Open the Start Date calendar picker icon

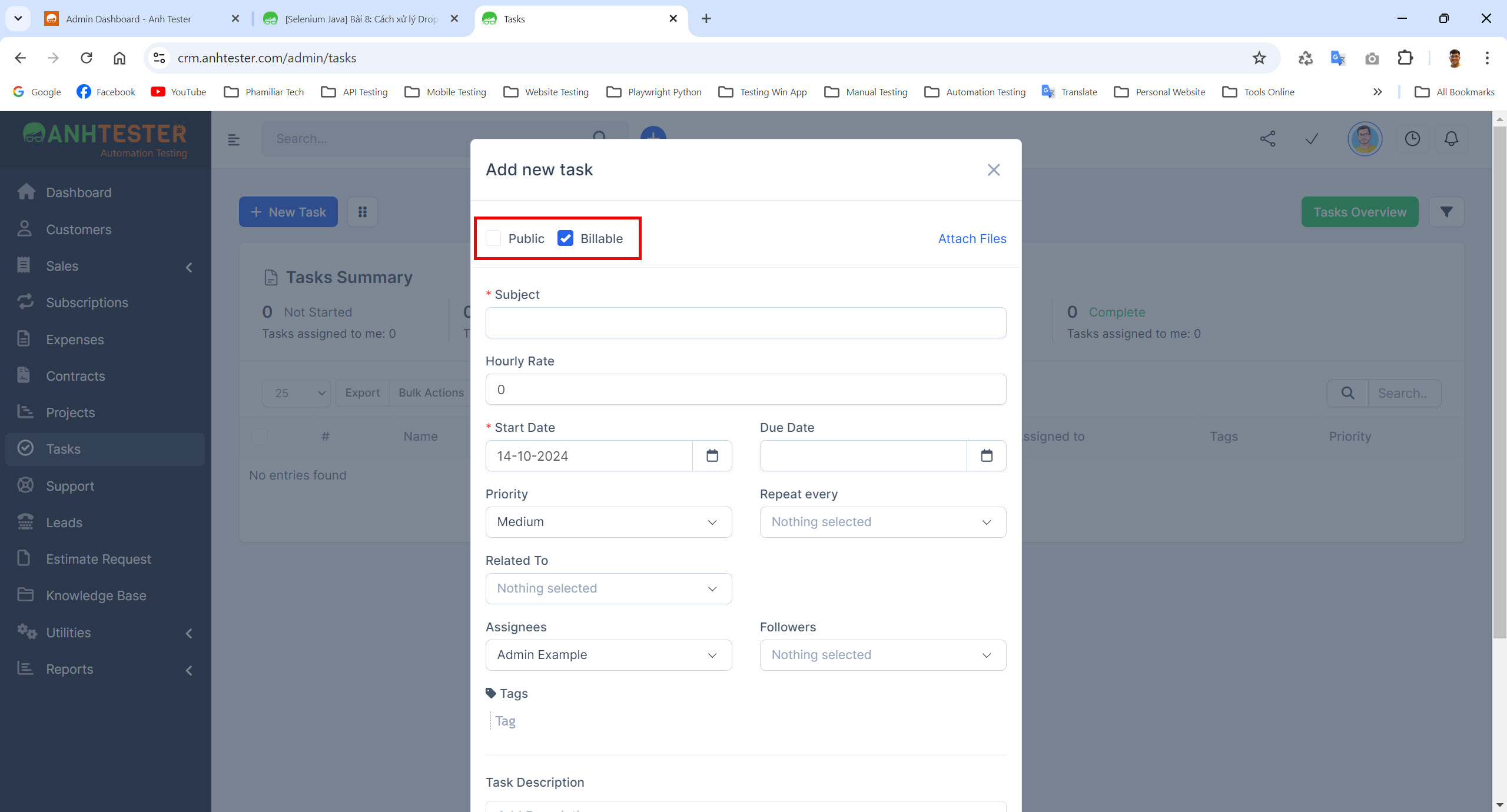click(712, 456)
